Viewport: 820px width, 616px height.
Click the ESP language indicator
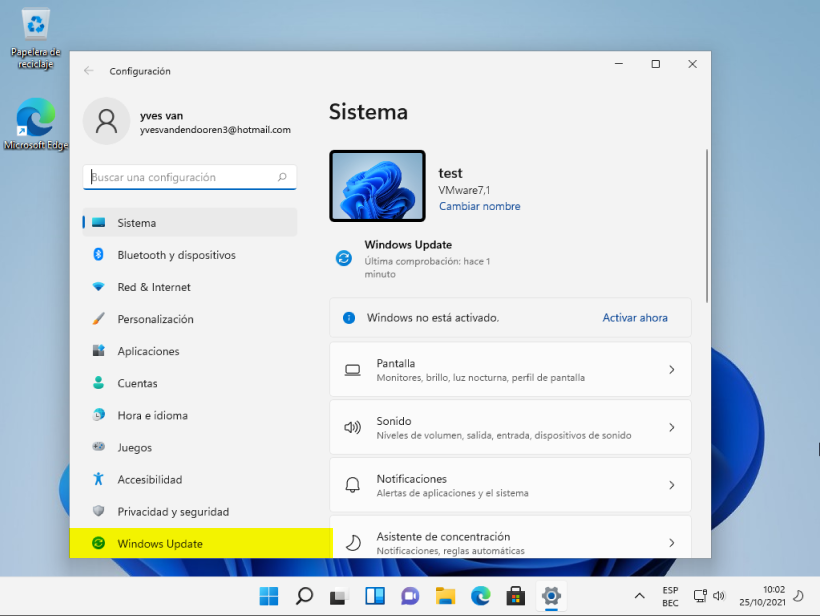(x=670, y=590)
